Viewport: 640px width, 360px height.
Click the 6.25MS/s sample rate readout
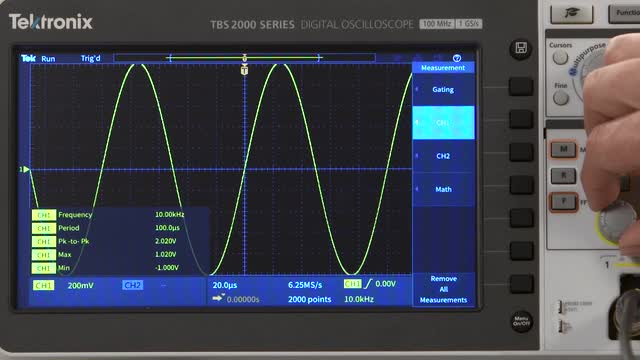(x=305, y=285)
